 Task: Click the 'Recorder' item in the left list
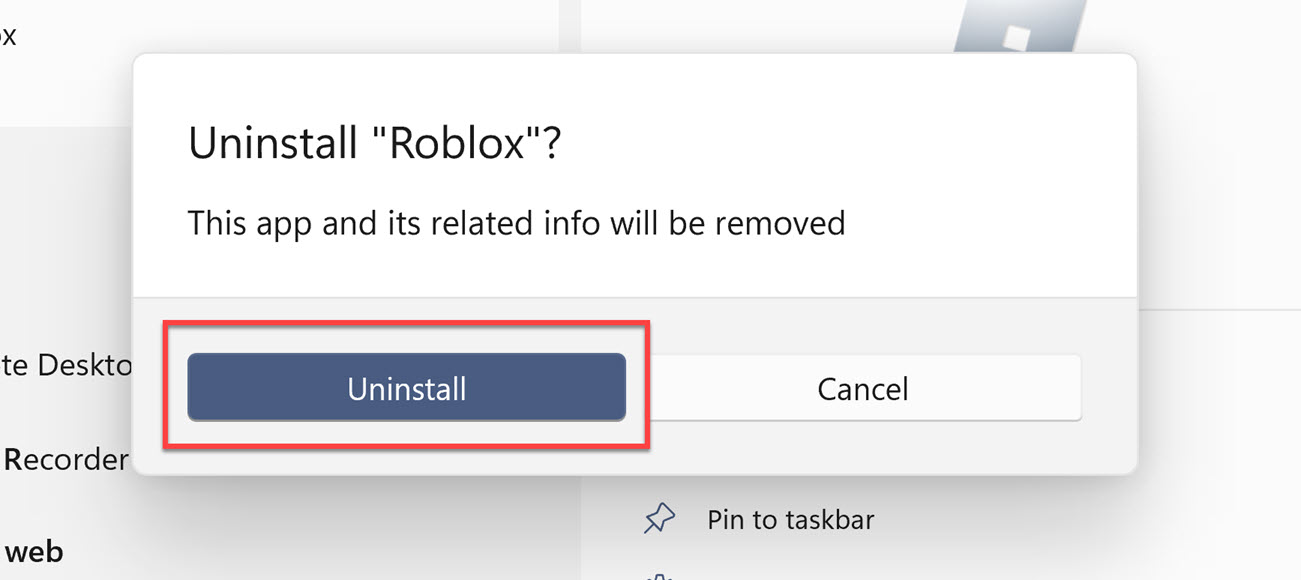tap(63, 460)
